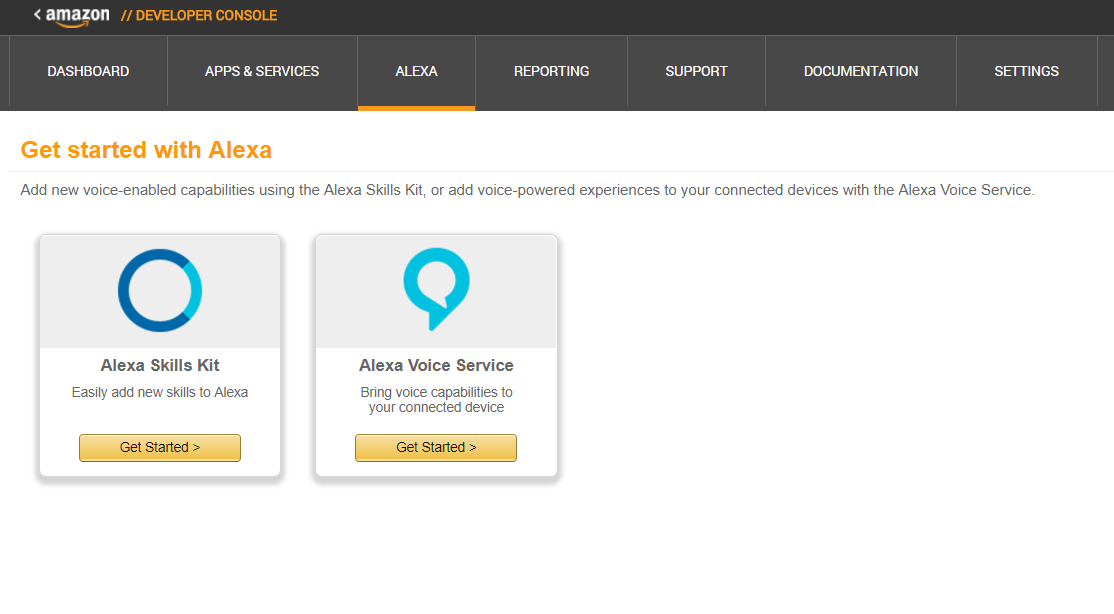Open the Dashboard tab
The width and height of the screenshot is (1114, 614).
(88, 71)
